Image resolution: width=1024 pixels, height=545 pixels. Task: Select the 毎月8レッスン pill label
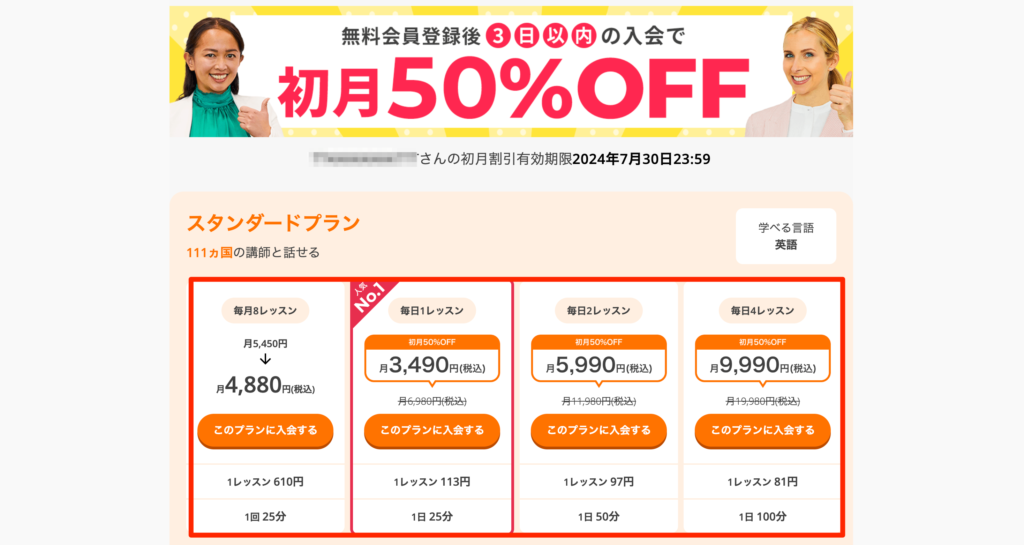(265, 311)
